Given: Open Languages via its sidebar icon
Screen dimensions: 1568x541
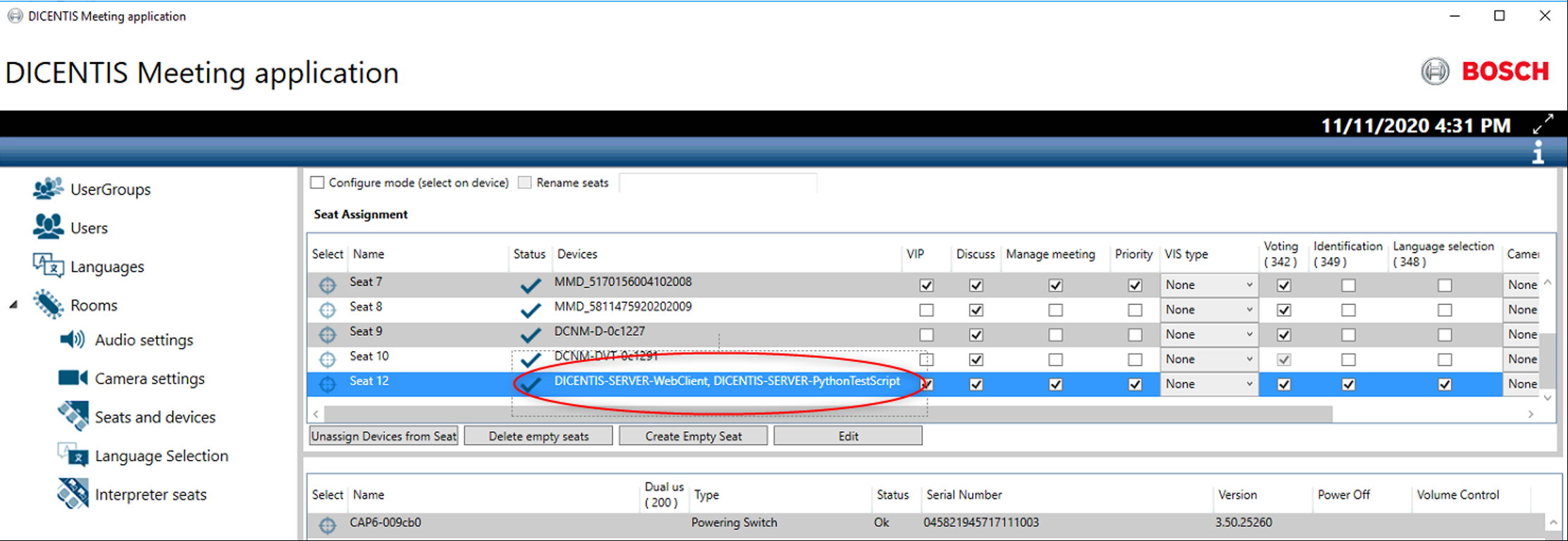Looking at the screenshot, I should pyautogui.click(x=48, y=266).
